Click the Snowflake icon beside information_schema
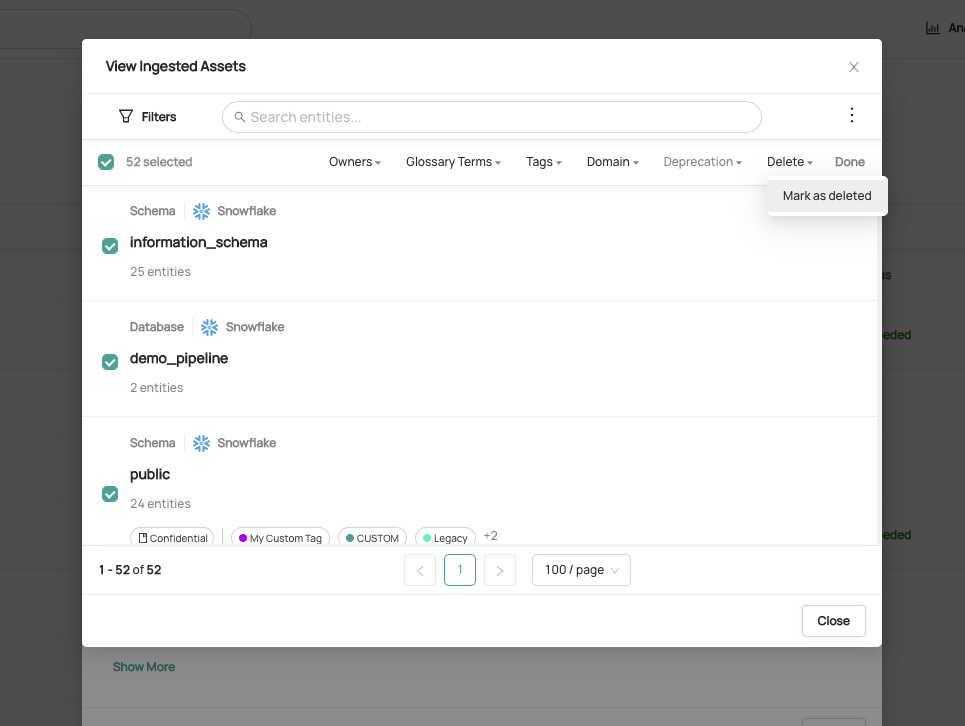 202,211
